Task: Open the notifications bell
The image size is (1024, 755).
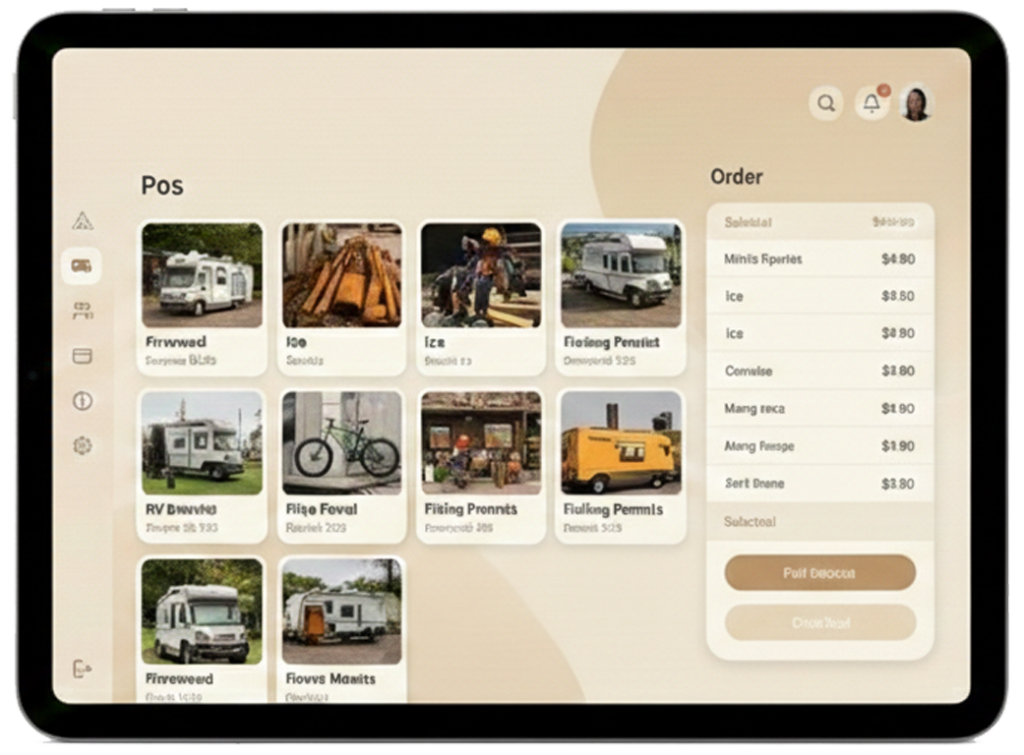Action: click(871, 103)
